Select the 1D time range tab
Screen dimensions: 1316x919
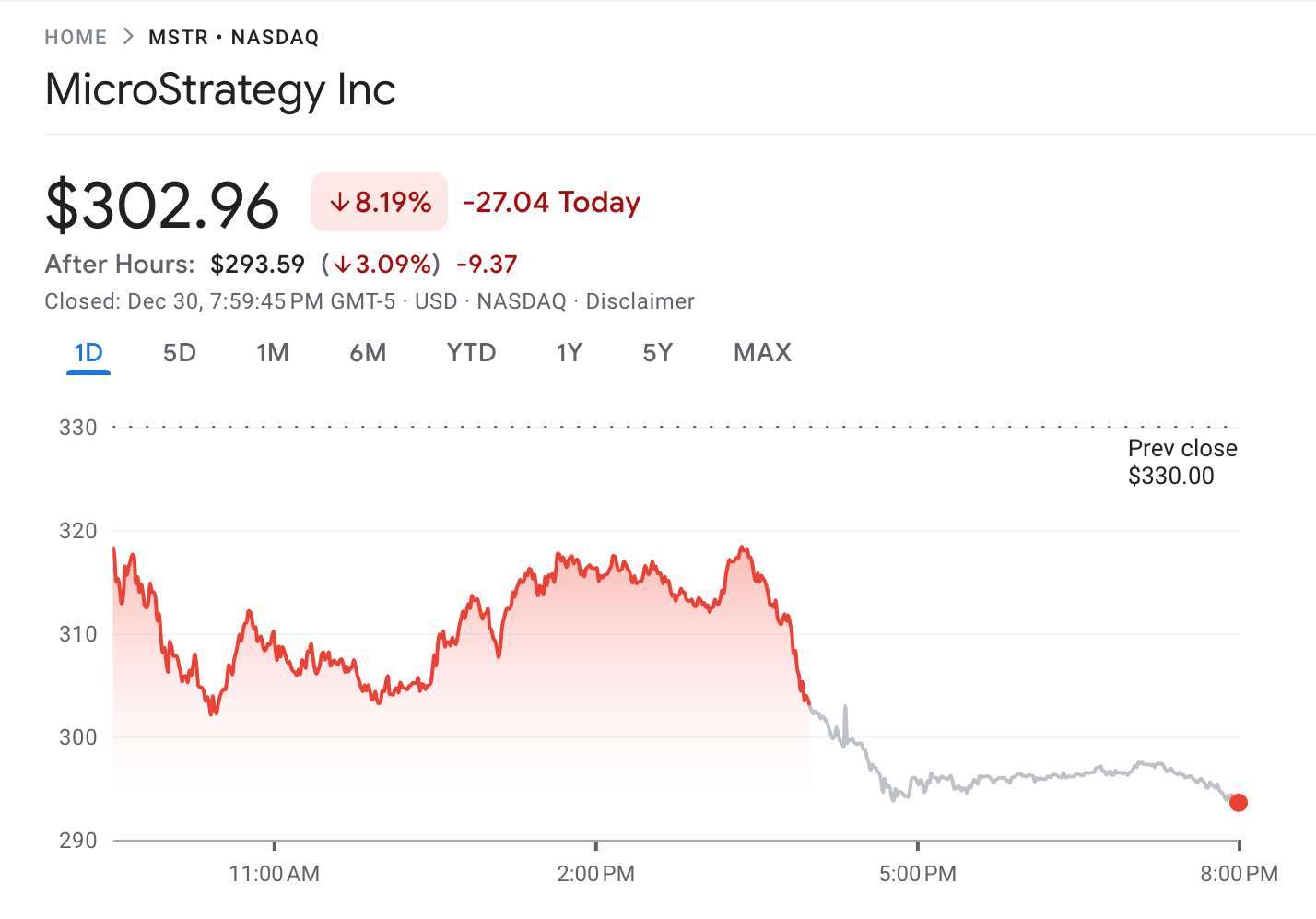coord(88,353)
